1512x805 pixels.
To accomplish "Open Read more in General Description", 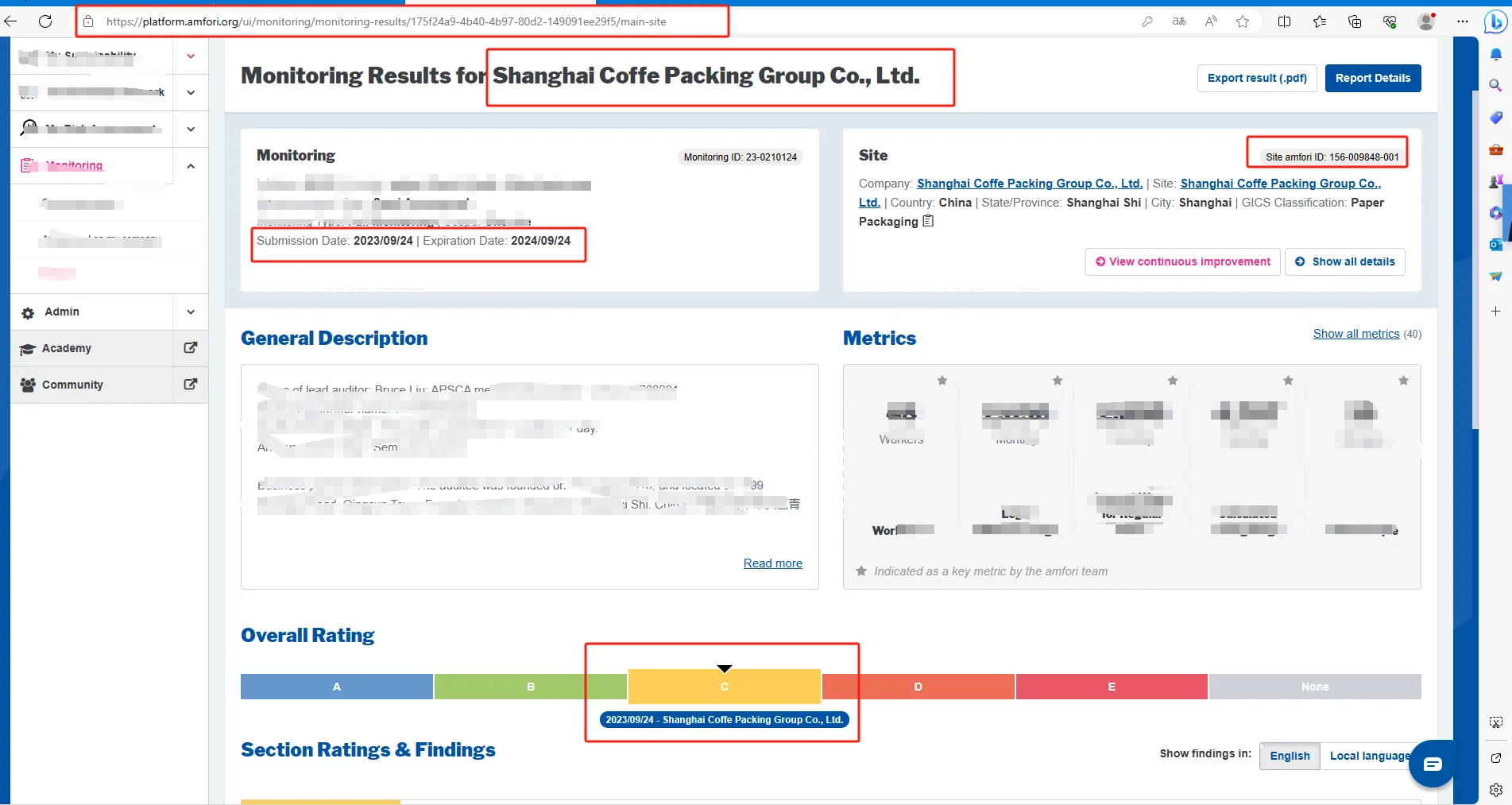I will (772, 563).
